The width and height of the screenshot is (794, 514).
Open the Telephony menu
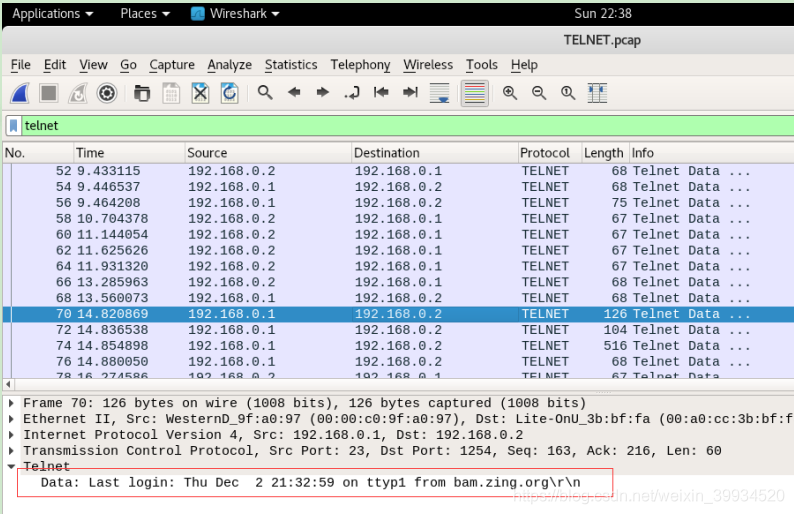[x=360, y=65]
